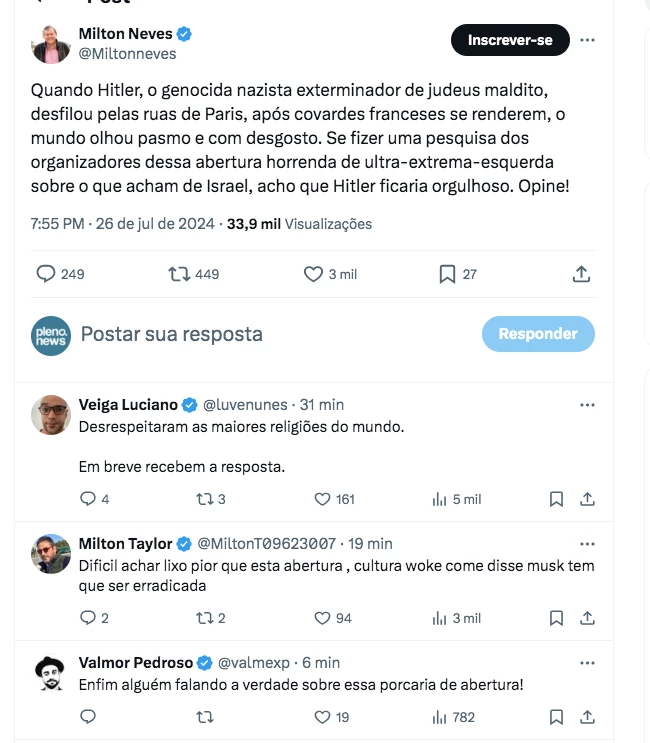Share Valmor Pedroso's reply

point(588,716)
